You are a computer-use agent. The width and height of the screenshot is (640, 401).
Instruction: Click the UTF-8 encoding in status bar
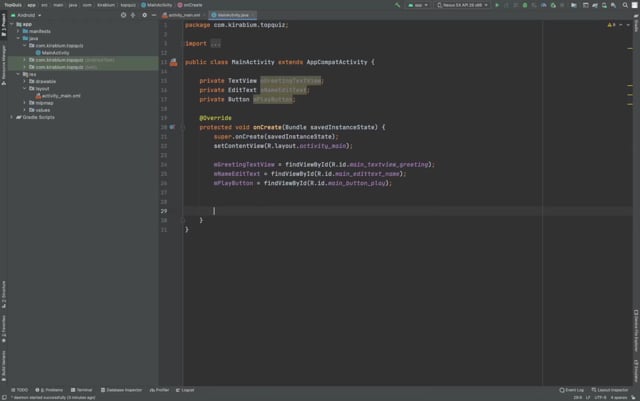point(600,397)
